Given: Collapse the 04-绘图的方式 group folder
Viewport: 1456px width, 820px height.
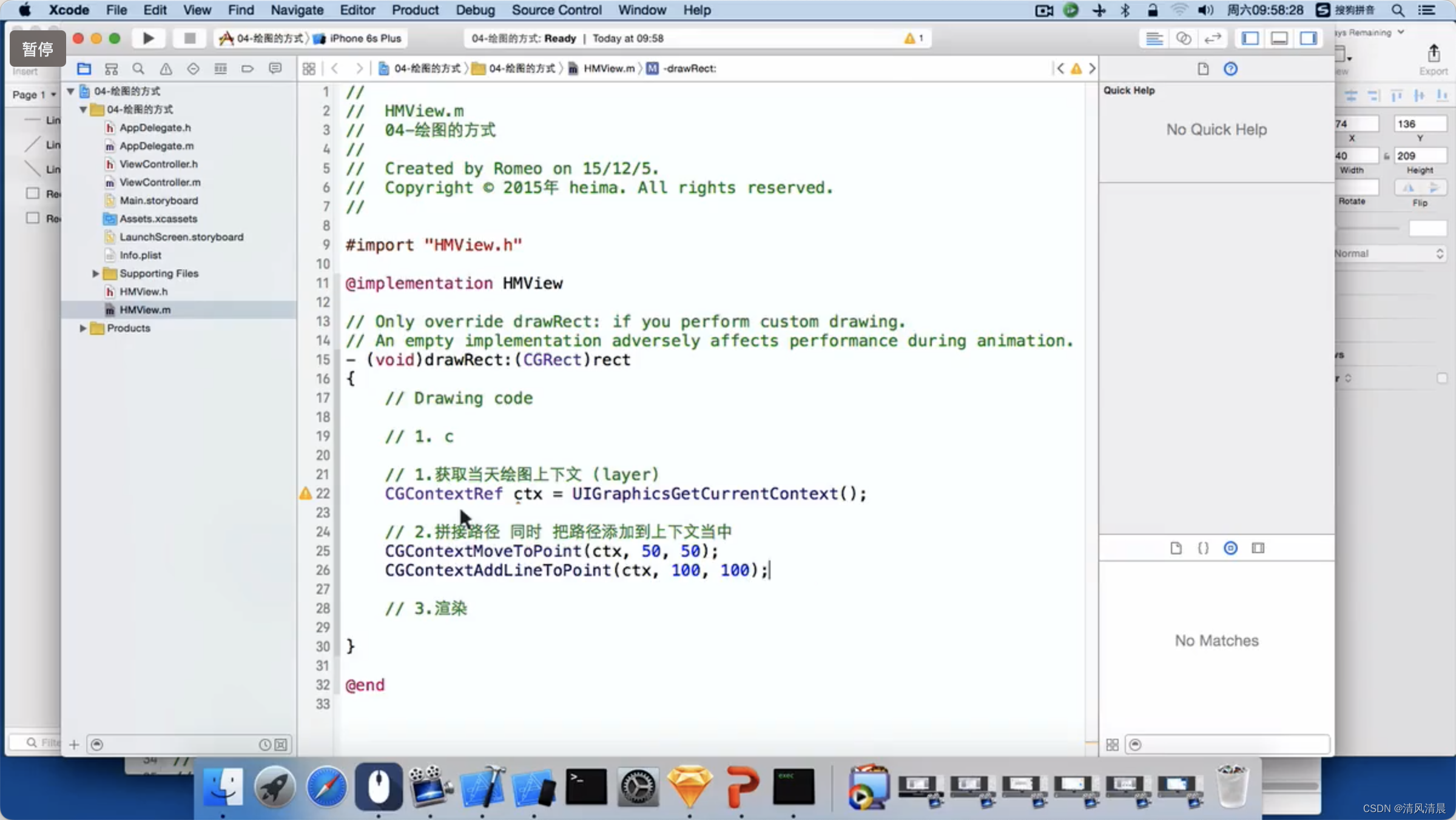Looking at the screenshot, I should click(x=83, y=109).
